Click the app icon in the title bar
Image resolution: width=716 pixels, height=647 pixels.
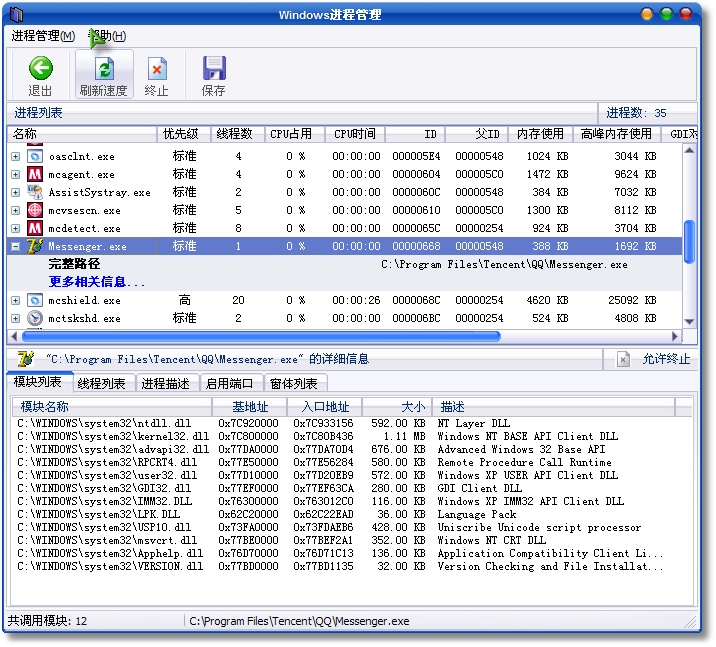point(16,15)
